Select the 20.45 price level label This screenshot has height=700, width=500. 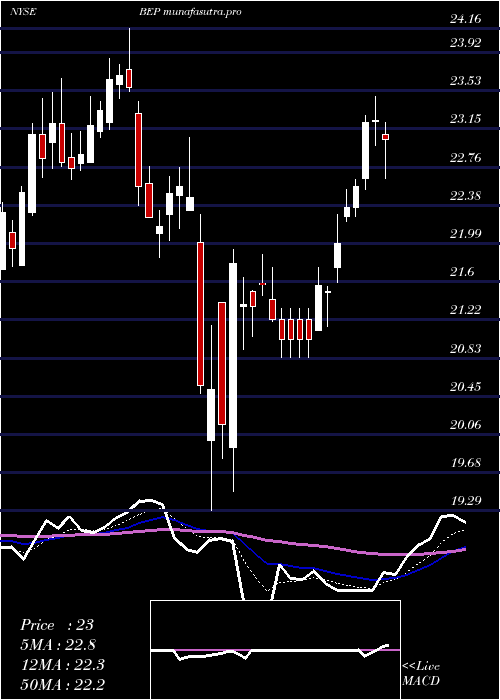tap(466, 386)
